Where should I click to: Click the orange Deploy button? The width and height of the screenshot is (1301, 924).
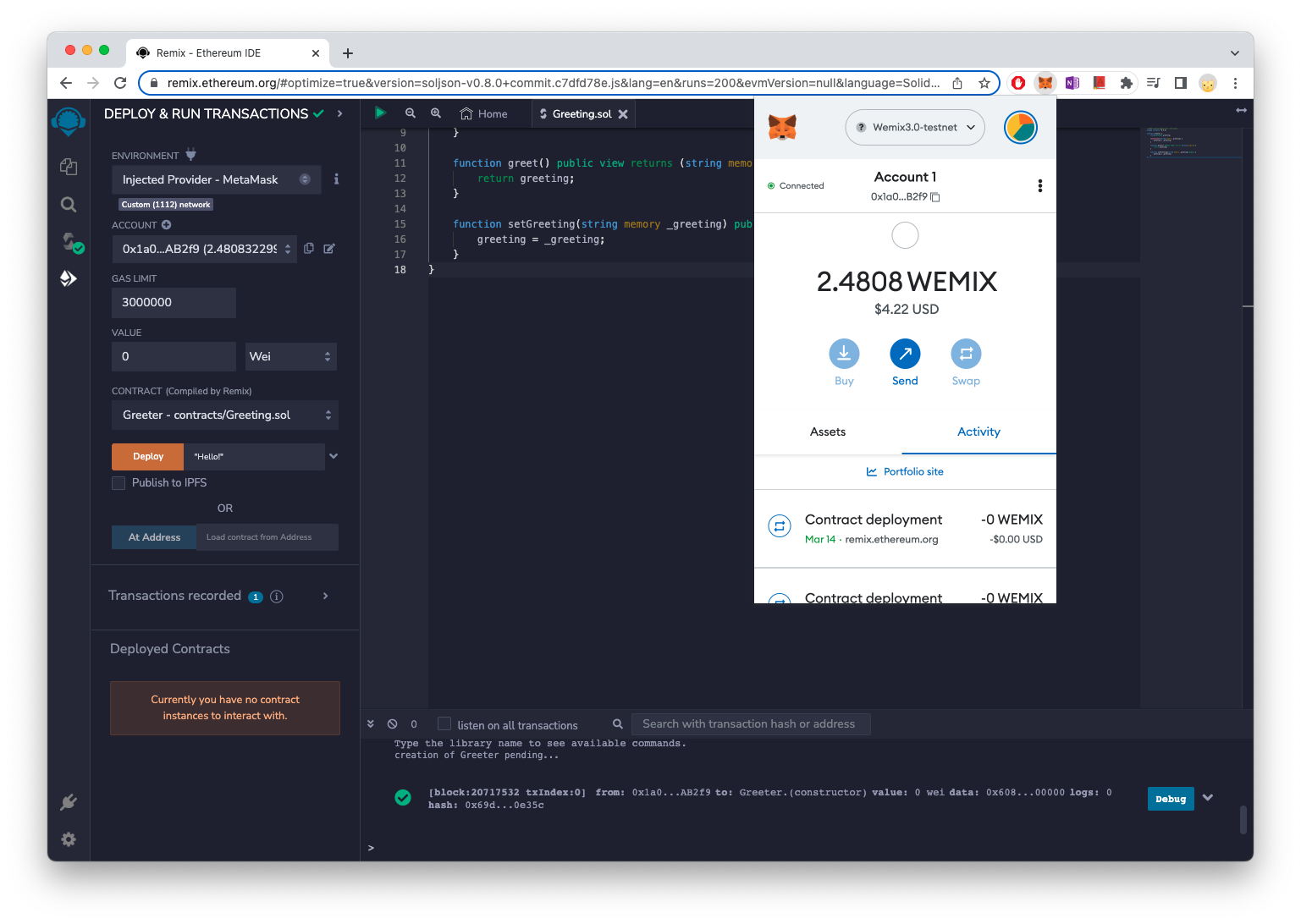coord(148,457)
